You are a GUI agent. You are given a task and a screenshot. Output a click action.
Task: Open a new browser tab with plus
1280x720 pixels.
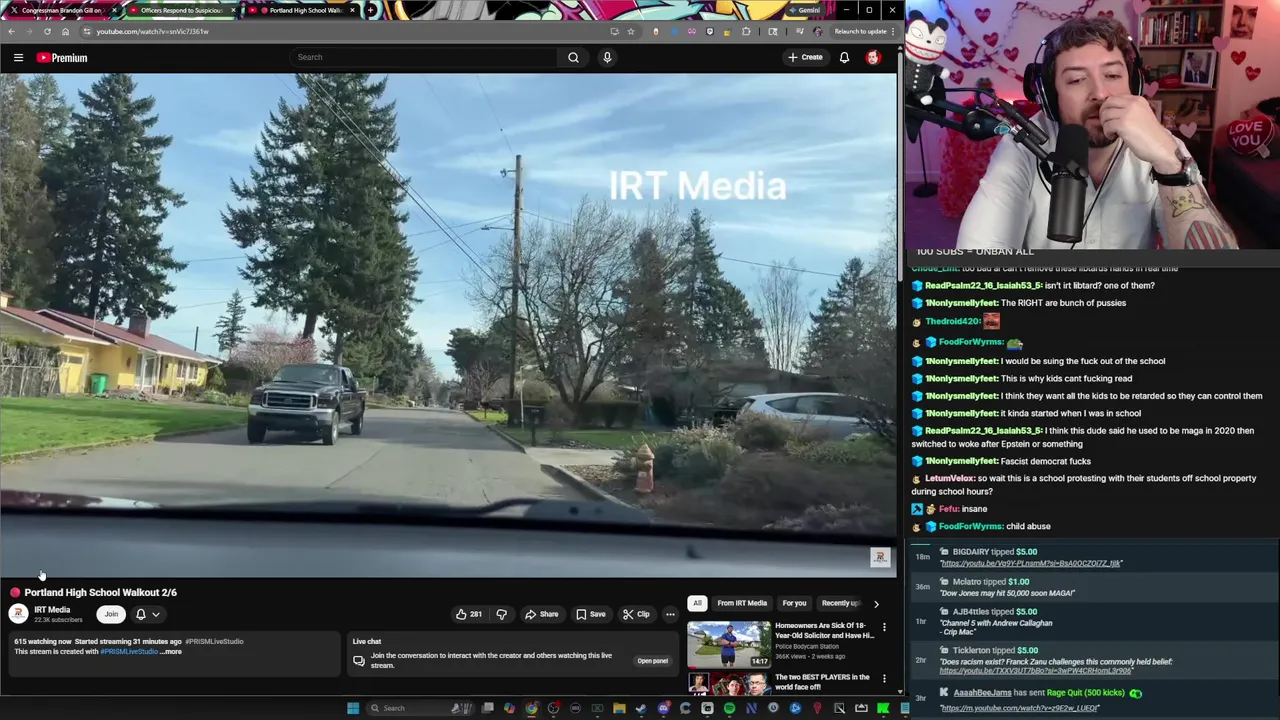(x=371, y=10)
